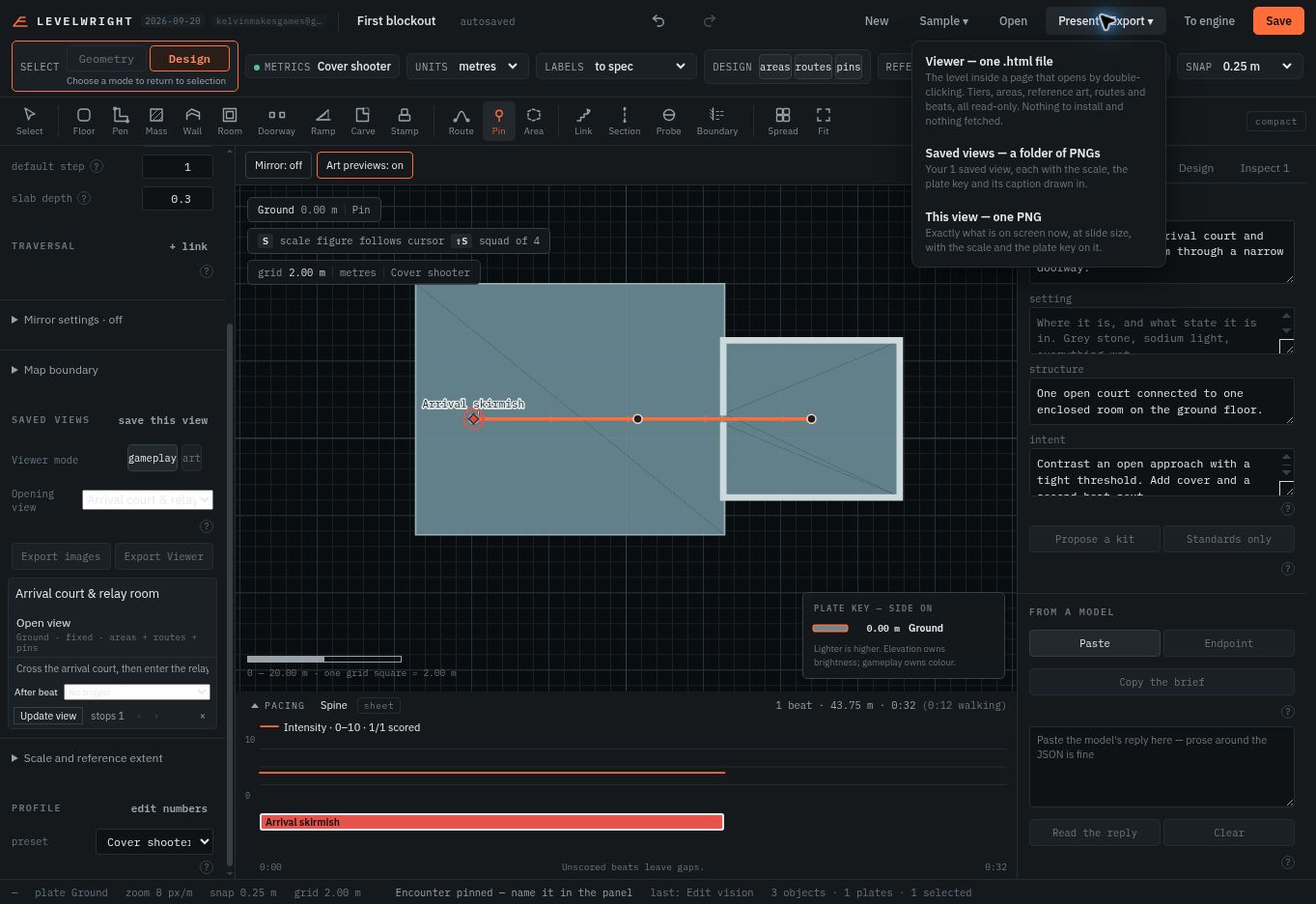Toggle Art previews: on
Viewport: 1316px width, 904px height.
pos(365,165)
